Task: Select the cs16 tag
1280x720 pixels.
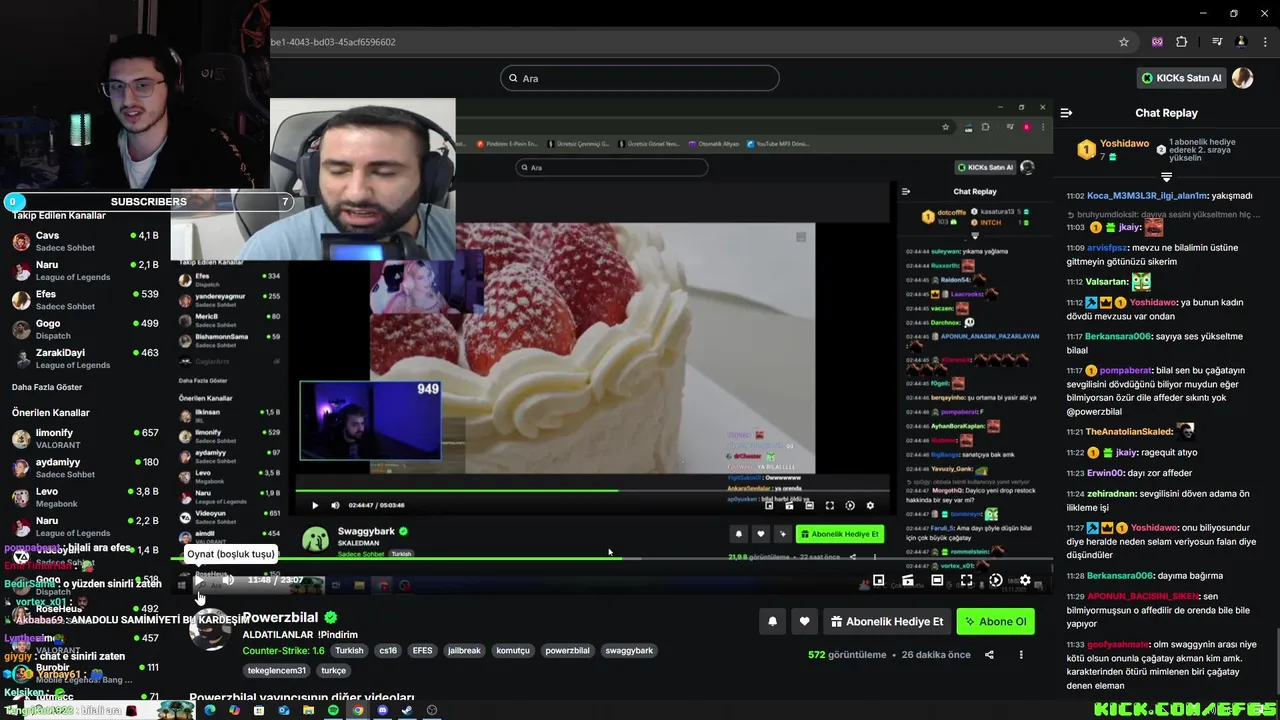Action: click(388, 650)
